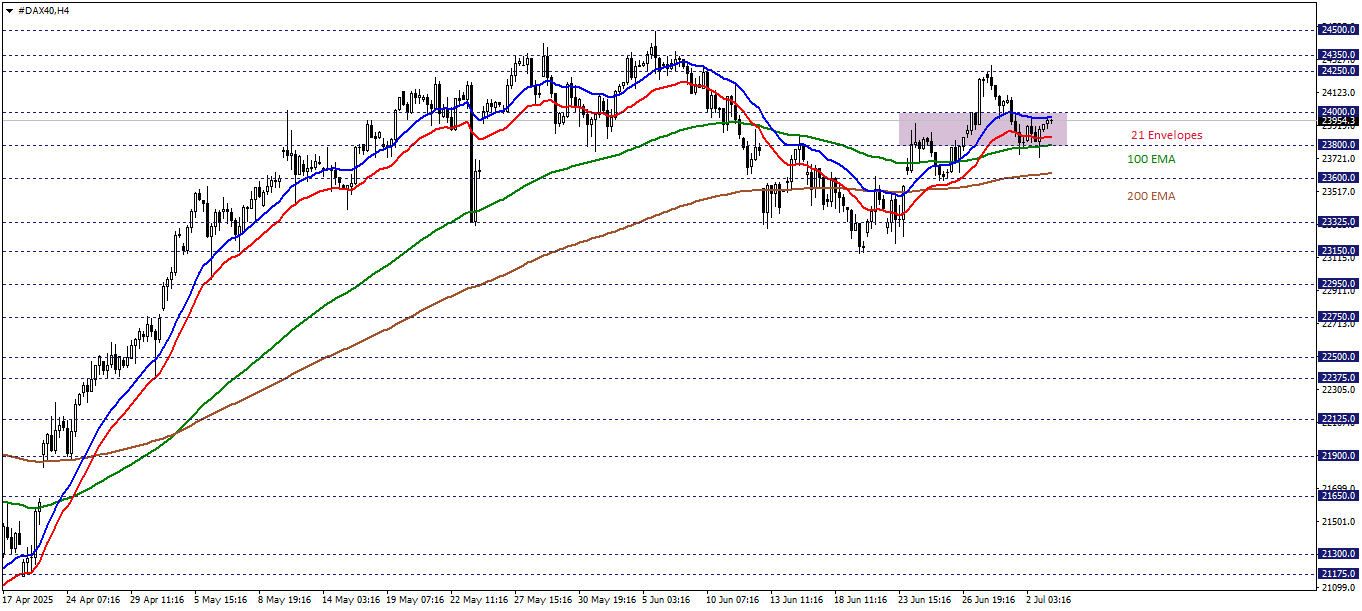Click the 200 EMA legend label
Viewport: 1362px width, 611px height.
click(x=1151, y=196)
